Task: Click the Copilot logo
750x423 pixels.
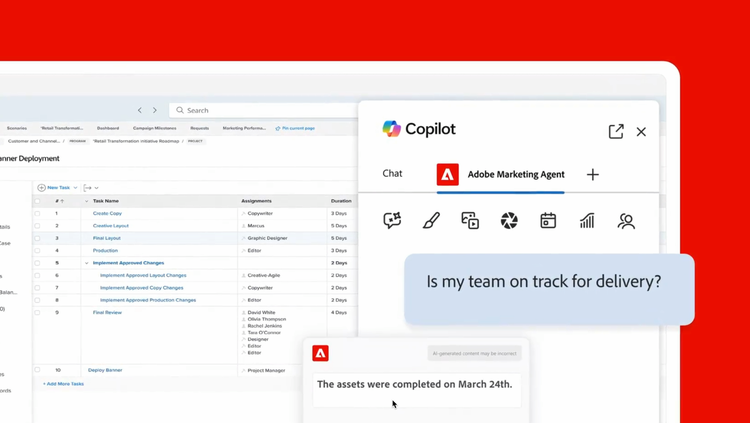Action: coord(391,129)
